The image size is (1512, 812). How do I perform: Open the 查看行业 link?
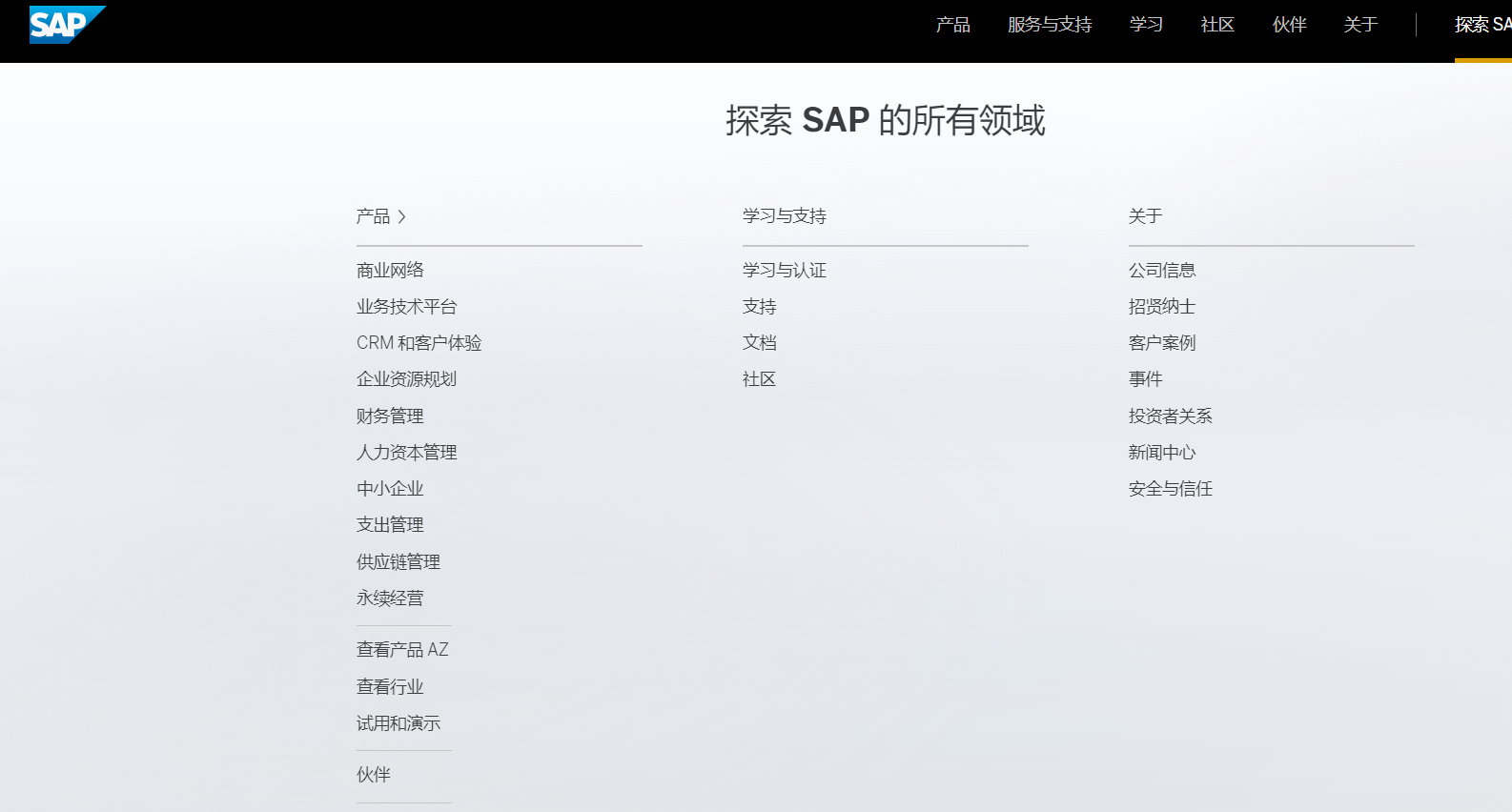390,687
